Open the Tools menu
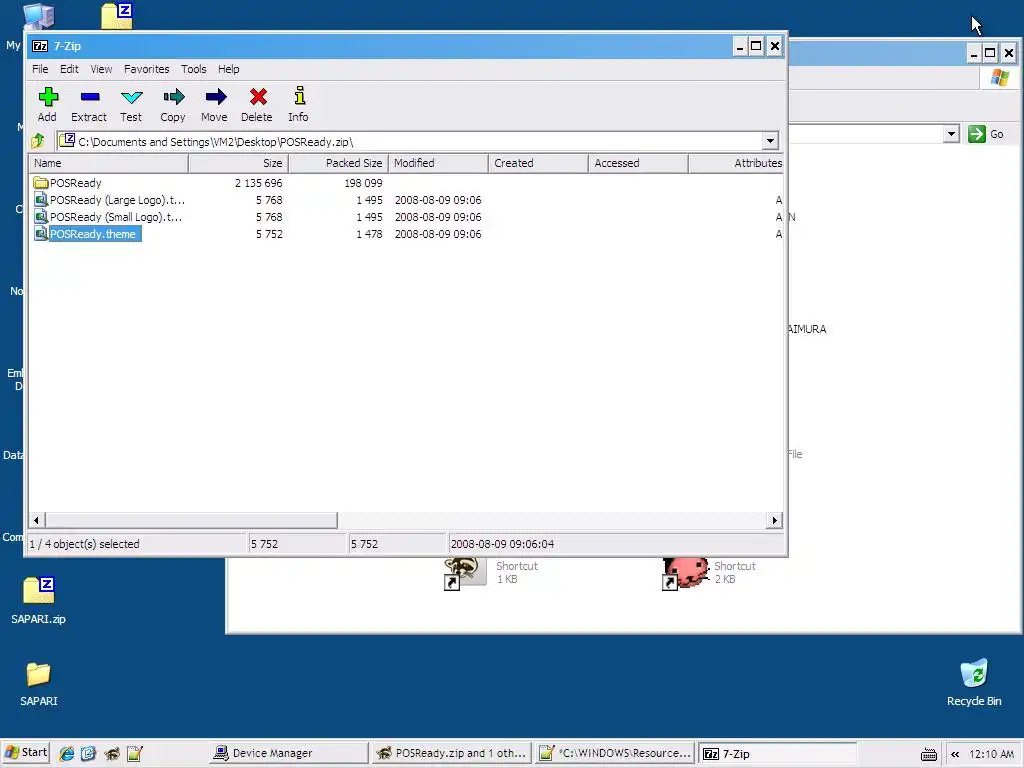 coord(193,69)
